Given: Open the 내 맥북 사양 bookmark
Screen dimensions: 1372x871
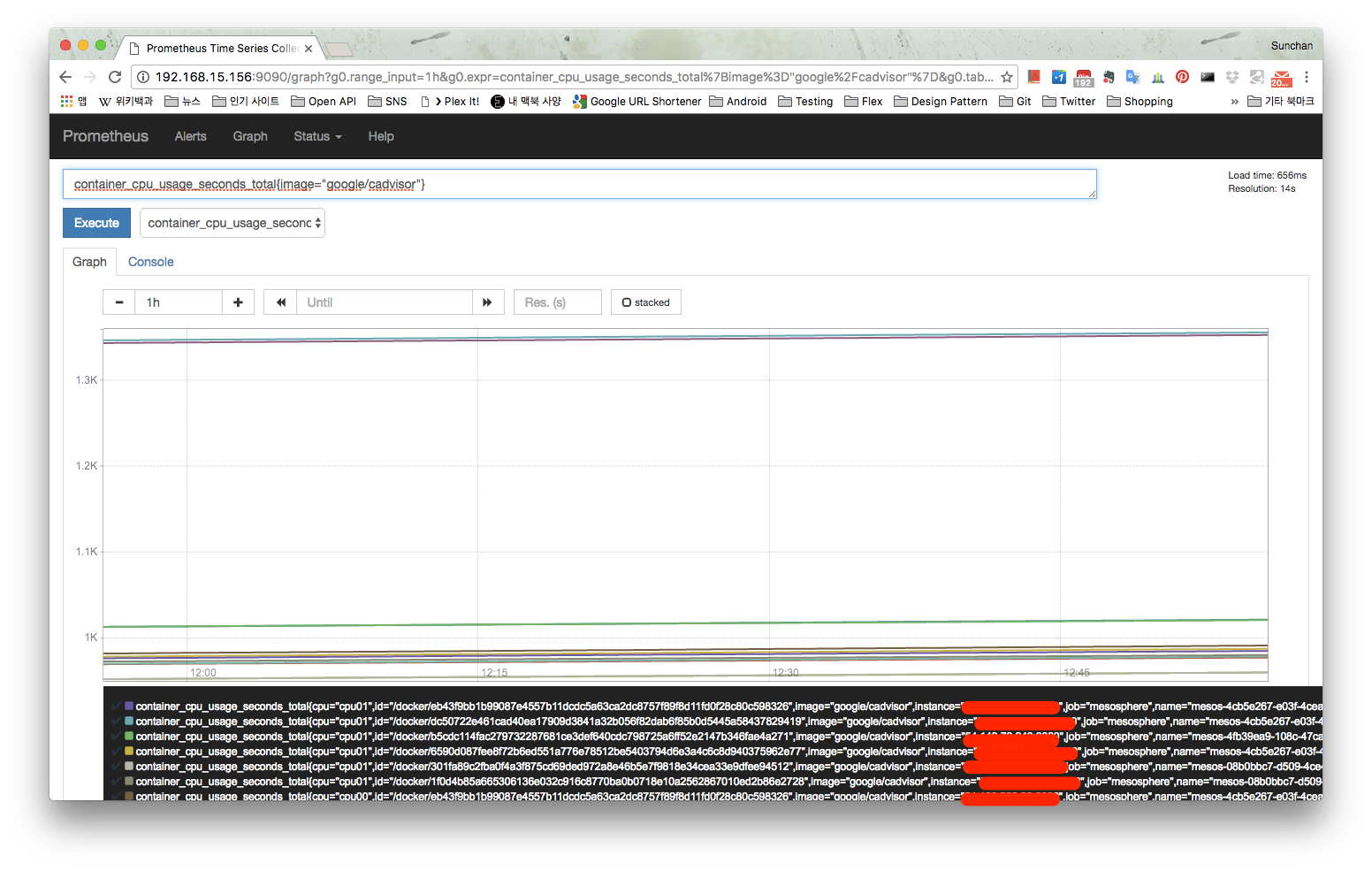Looking at the screenshot, I should [526, 102].
